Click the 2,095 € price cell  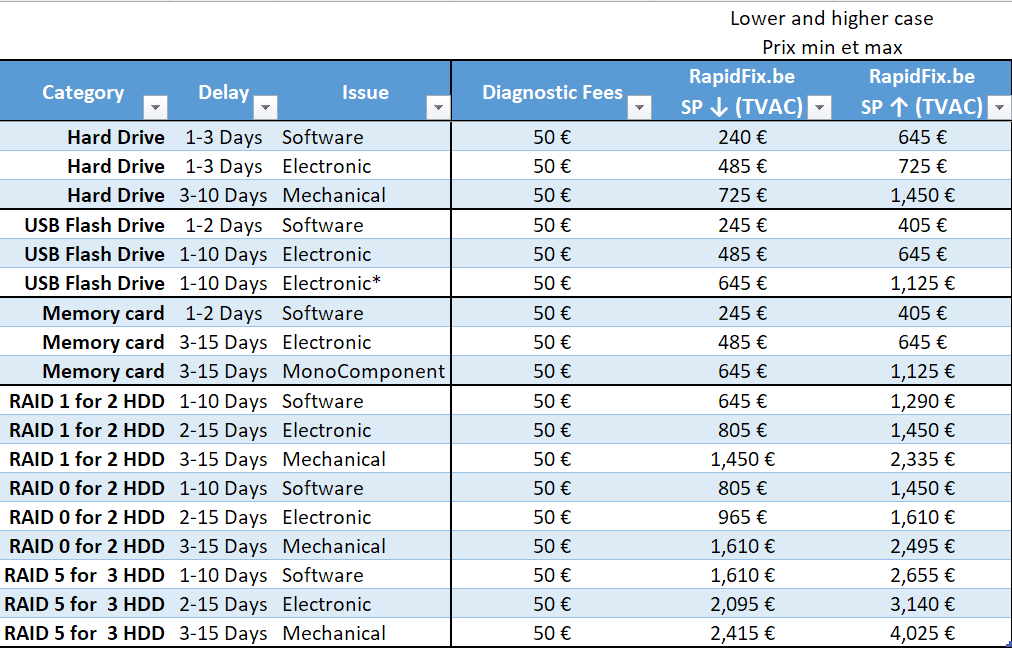pos(742,604)
